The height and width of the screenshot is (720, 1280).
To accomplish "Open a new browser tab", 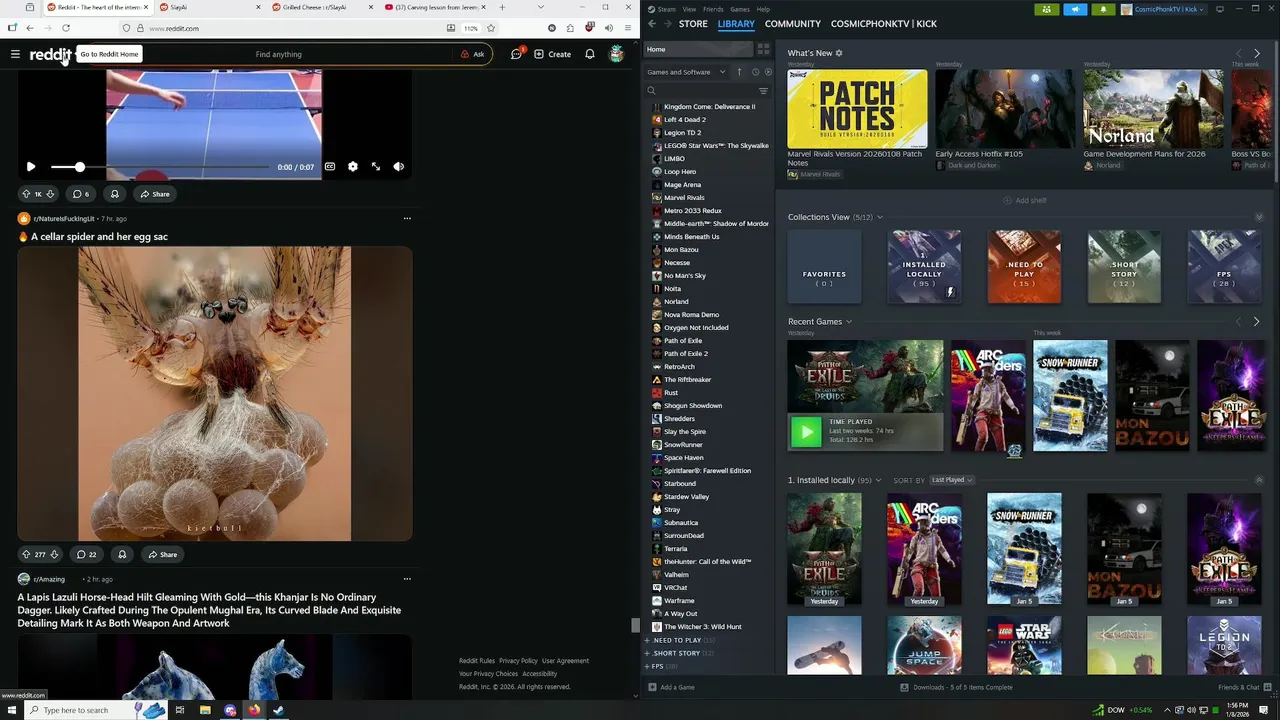I will pyautogui.click(x=502, y=7).
